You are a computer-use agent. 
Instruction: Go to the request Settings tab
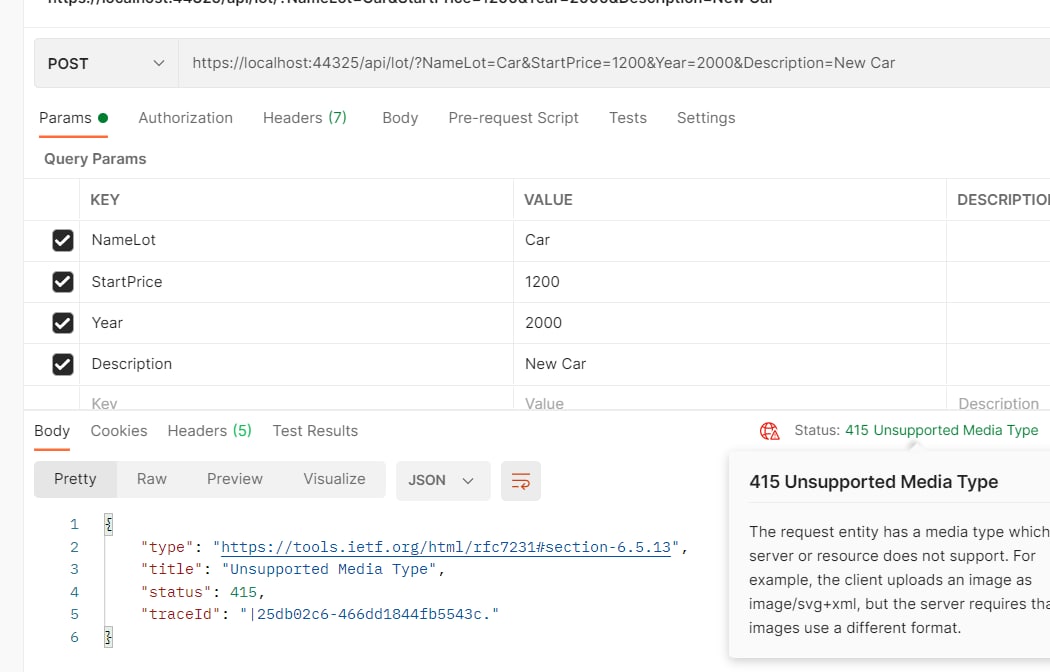pyautogui.click(x=705, y=118)
